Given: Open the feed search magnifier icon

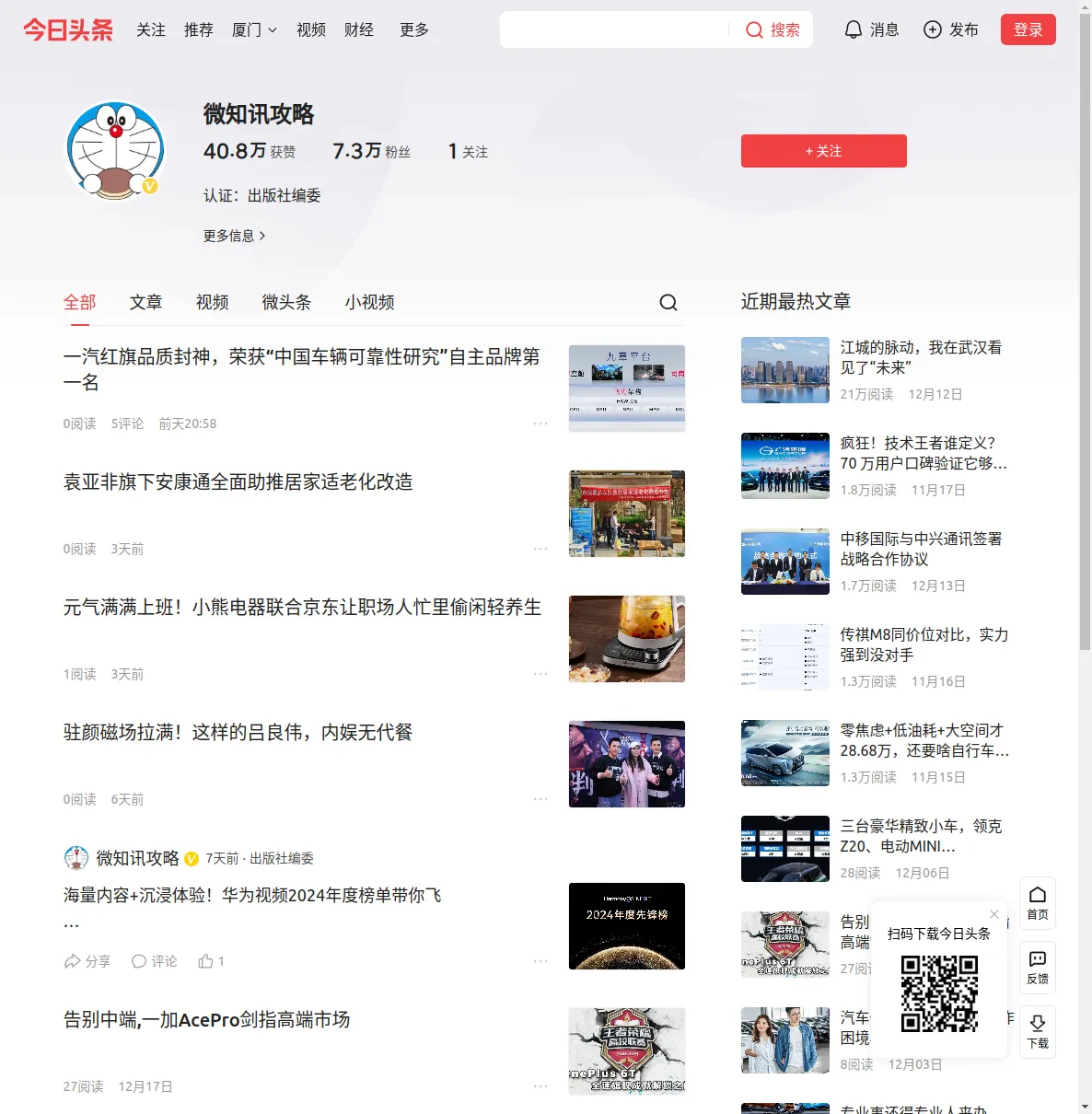Looking at the screenshot, I should point(668,302).
